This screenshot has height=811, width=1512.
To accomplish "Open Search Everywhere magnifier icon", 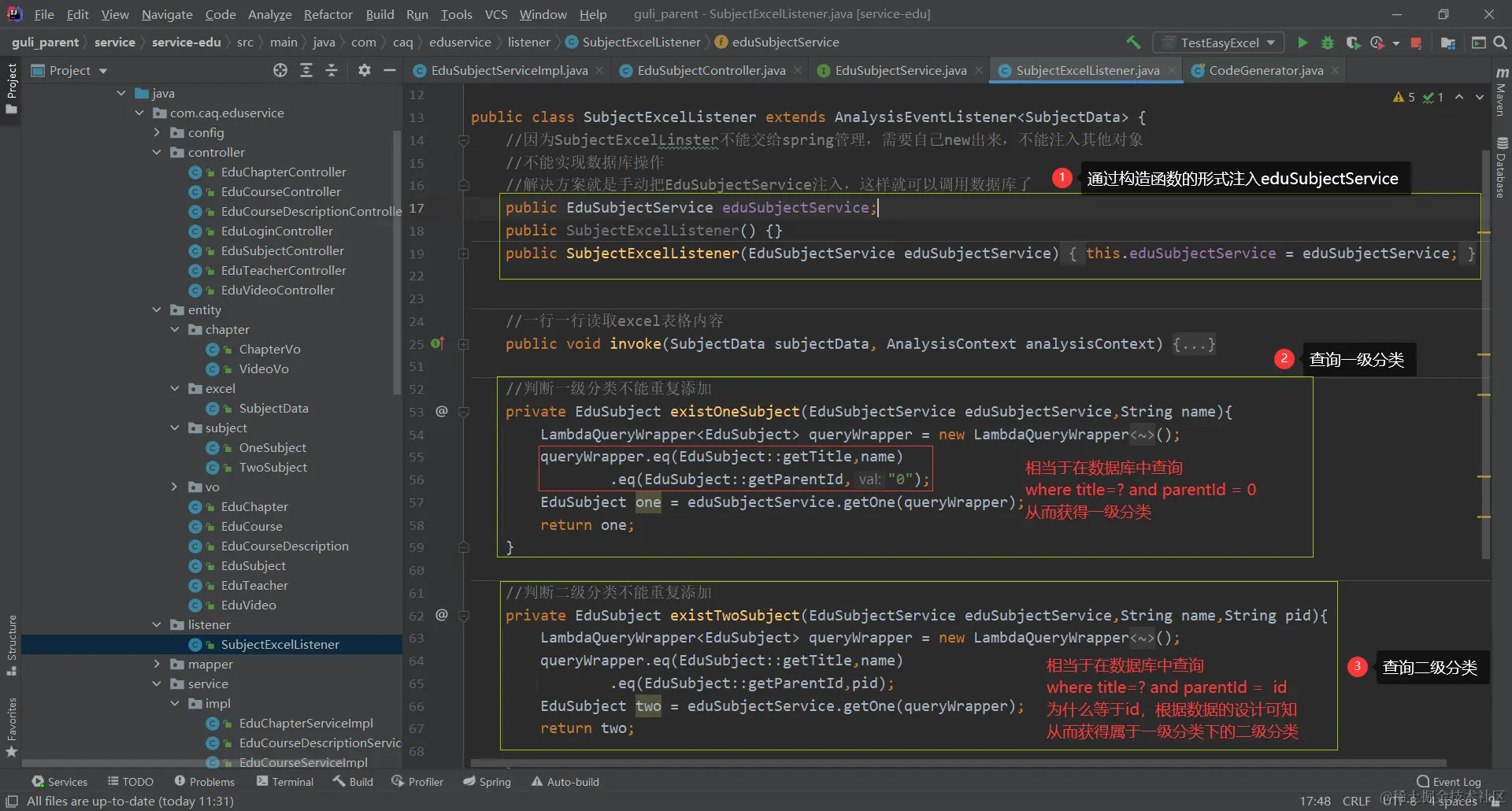I will tap(1500, 43).
